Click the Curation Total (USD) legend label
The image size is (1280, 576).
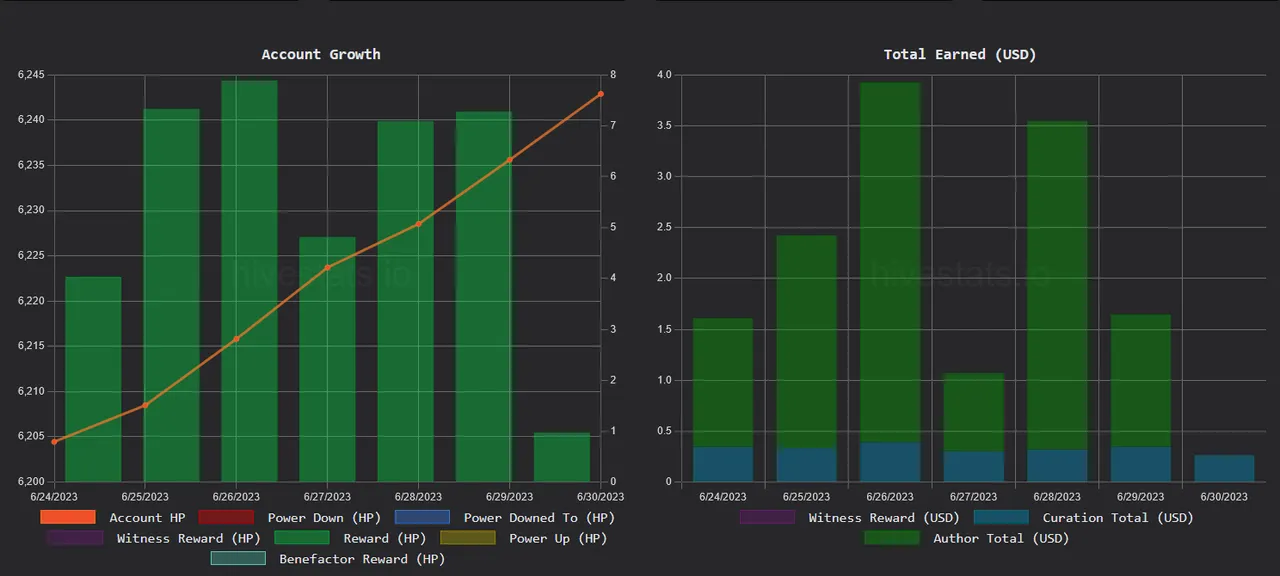click(x=1117, y=517)
